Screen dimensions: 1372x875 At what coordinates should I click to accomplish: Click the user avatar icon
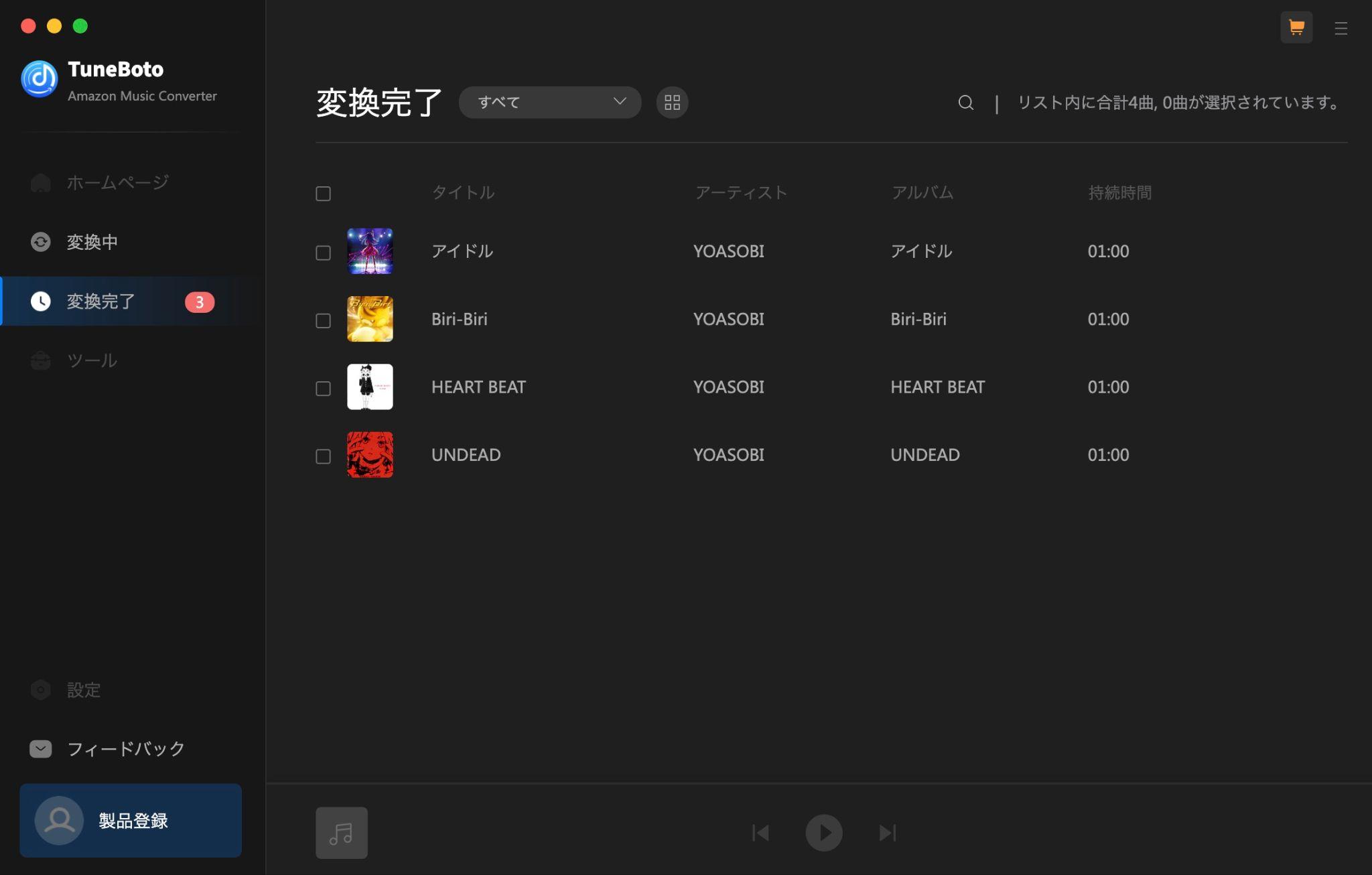point(59,820)
